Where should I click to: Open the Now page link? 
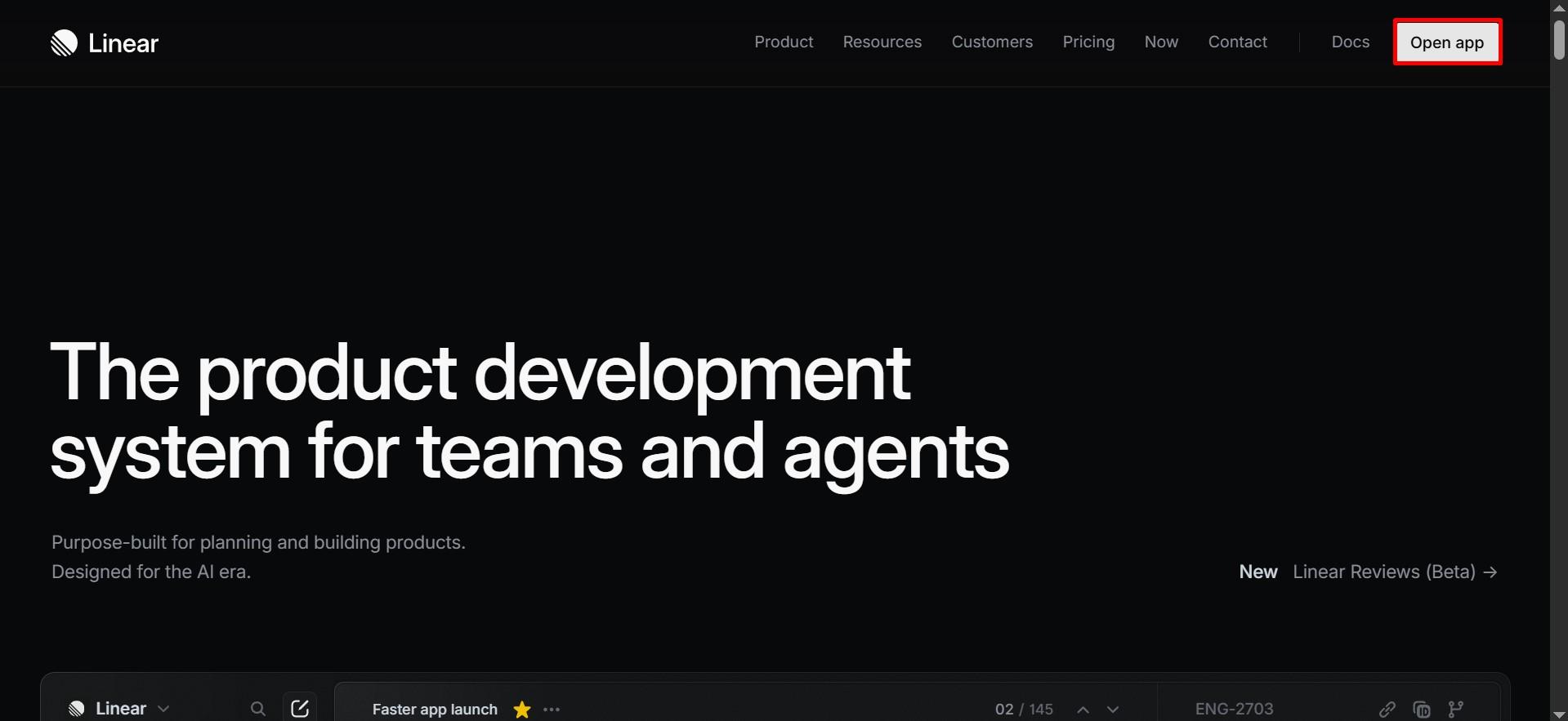pyautogui.click(x=1161, y=42)
